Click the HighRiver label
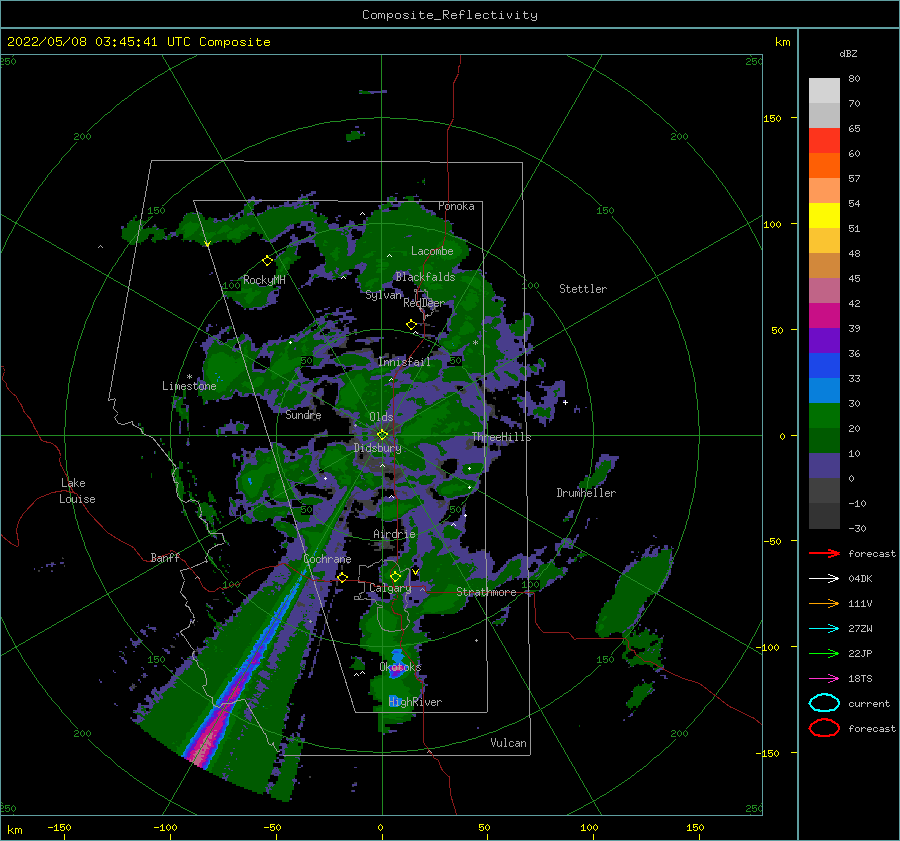Image resolution: width=900 pixels, height=841 pixels. click(415, 702)
